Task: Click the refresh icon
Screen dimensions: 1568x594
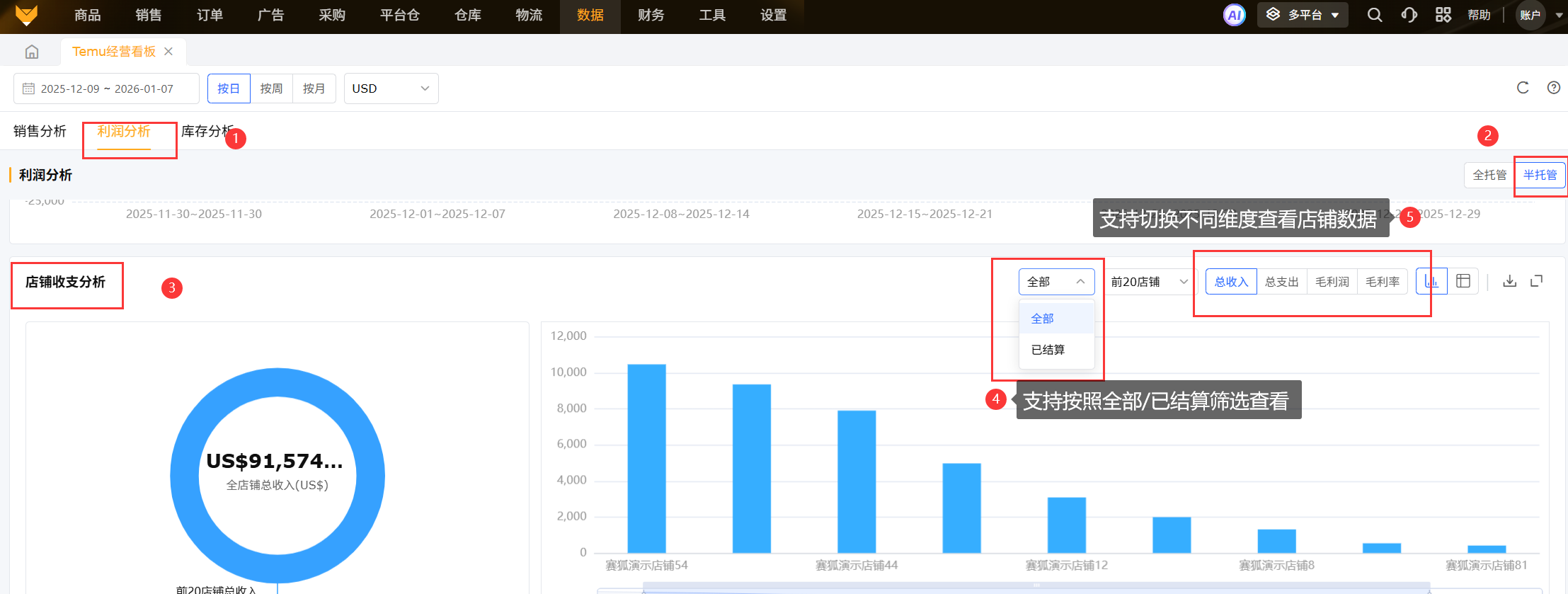Action: pyautogui.click(x=1523, y=88)
